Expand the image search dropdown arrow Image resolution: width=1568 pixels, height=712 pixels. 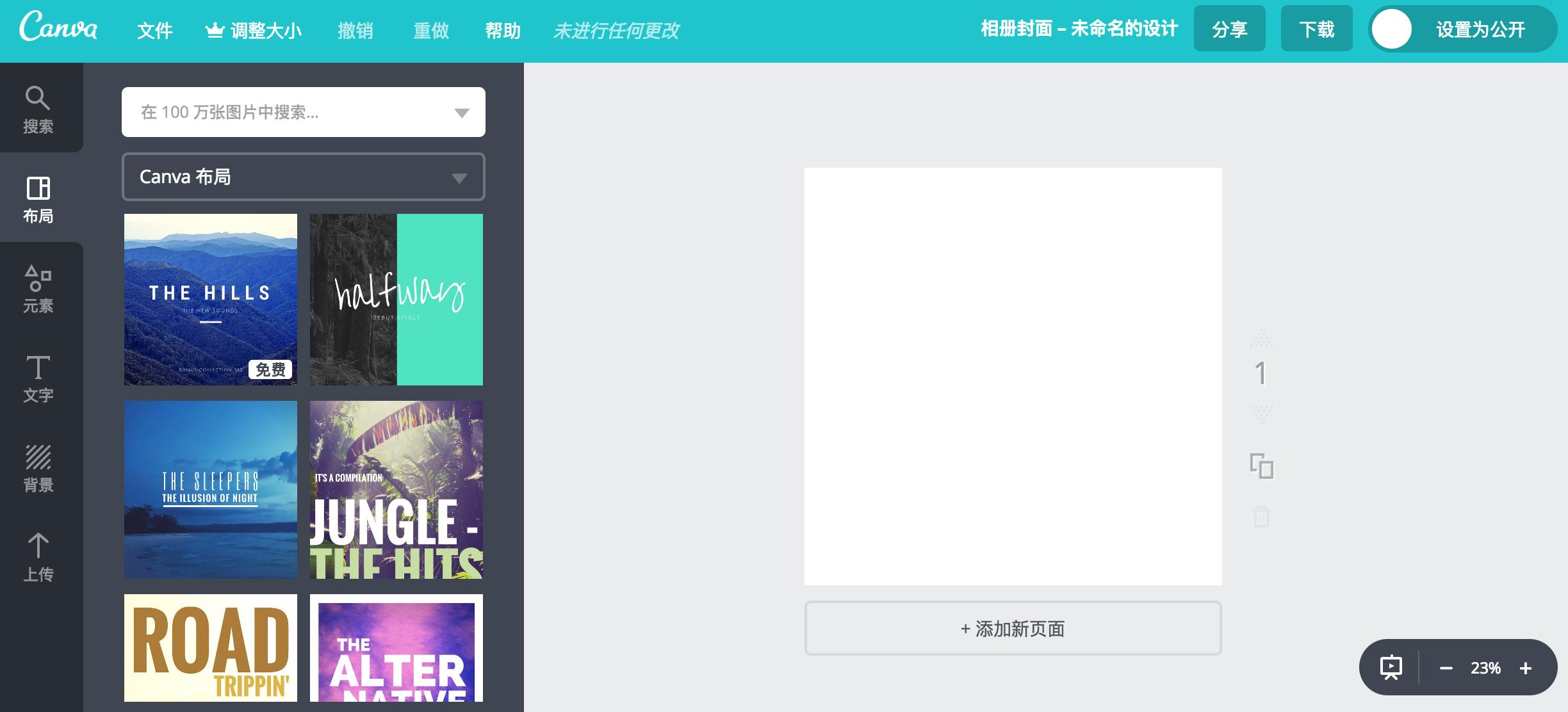coord(461,113)
